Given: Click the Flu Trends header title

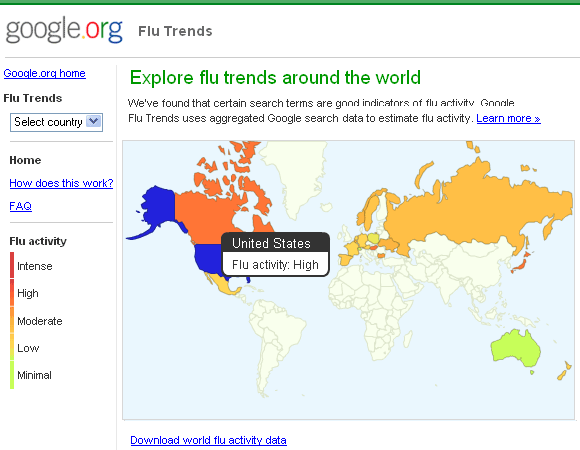Looking at the screenshot, I should point(175,31).
